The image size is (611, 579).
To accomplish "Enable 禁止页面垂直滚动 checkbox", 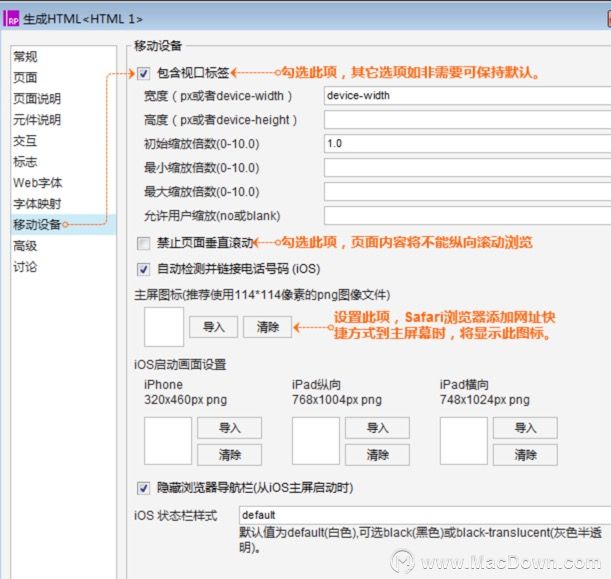I will [143, 244].
